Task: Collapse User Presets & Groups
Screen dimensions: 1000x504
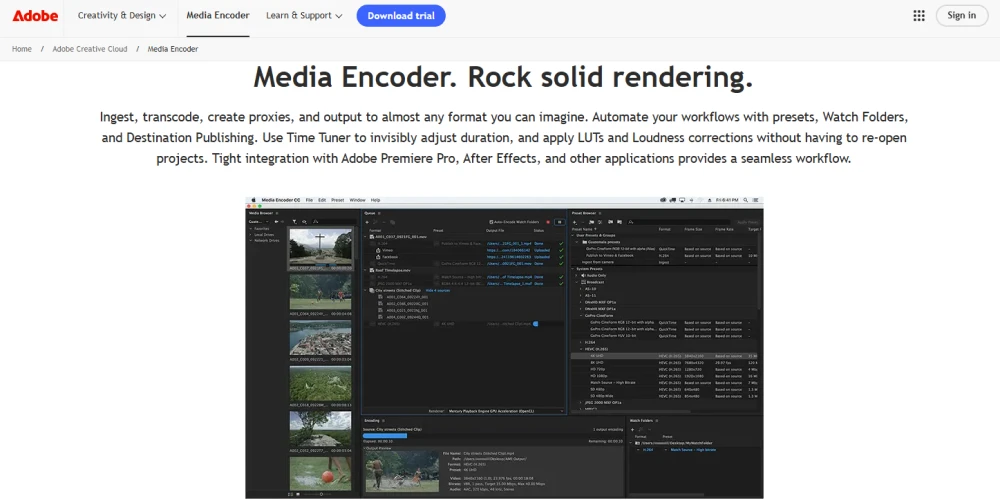Action: [572, 235]
